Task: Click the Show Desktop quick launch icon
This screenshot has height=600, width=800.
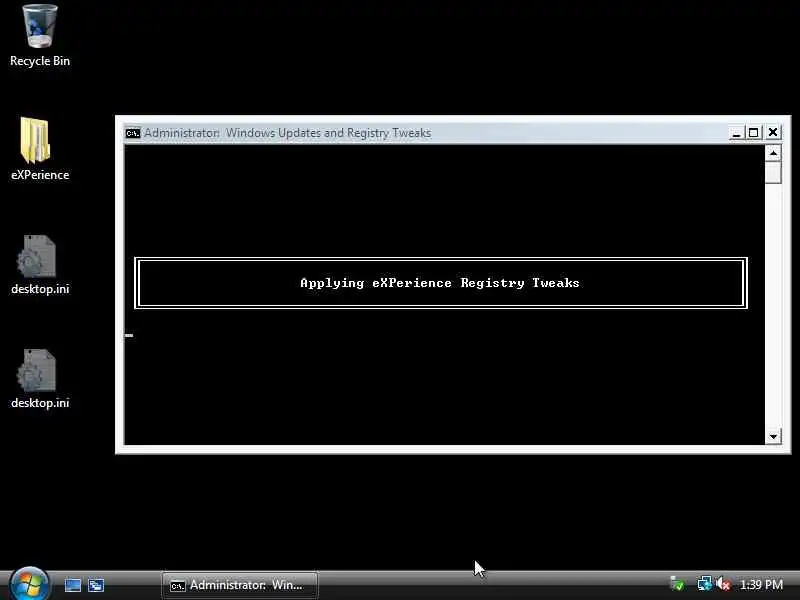Action: (72, 585)
